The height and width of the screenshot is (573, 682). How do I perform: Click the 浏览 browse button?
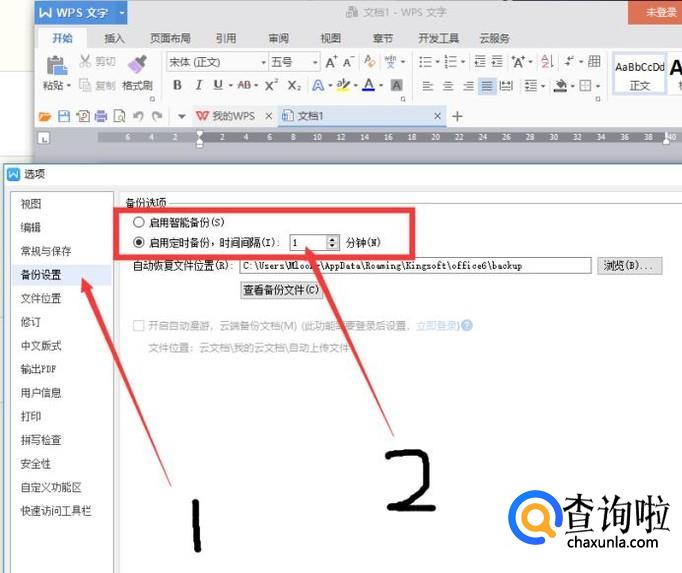pyautogui.click(x=630, y=266)
